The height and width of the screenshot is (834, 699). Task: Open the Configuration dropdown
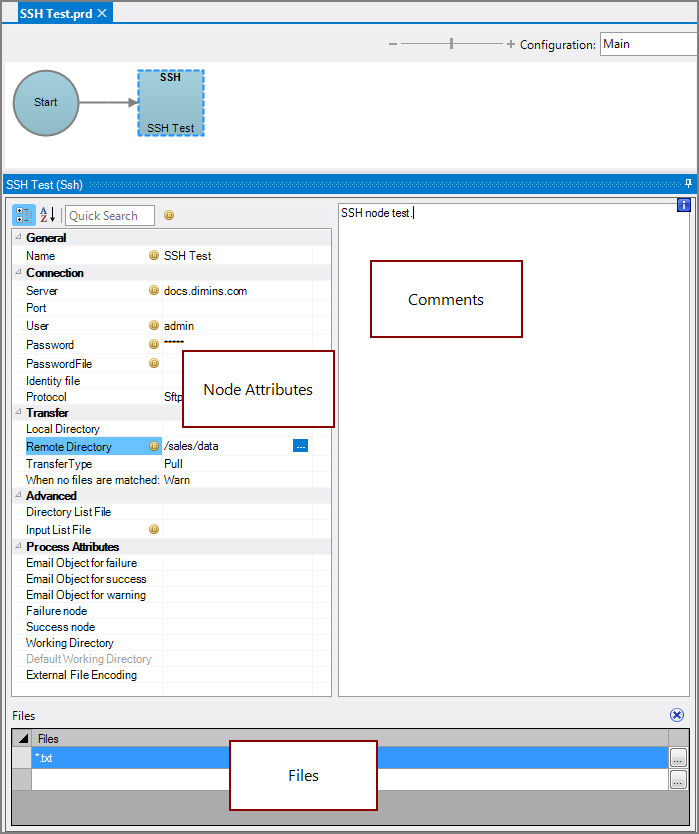coord(648,44)
